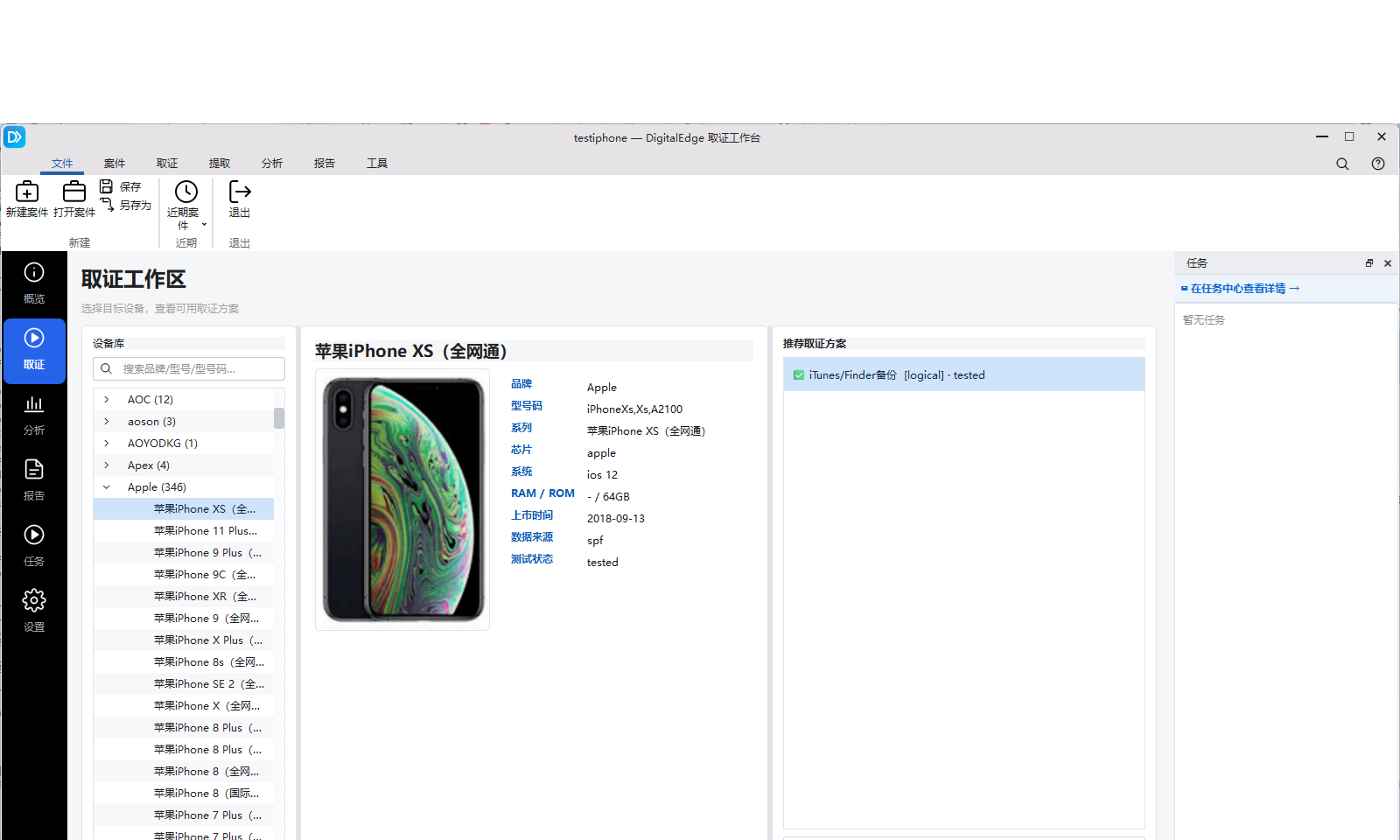Image resolution: width=1400 pixels, height=840 pixels.
Task: Select 苹果iPhone XS in device tree
Action: point(184,509)
